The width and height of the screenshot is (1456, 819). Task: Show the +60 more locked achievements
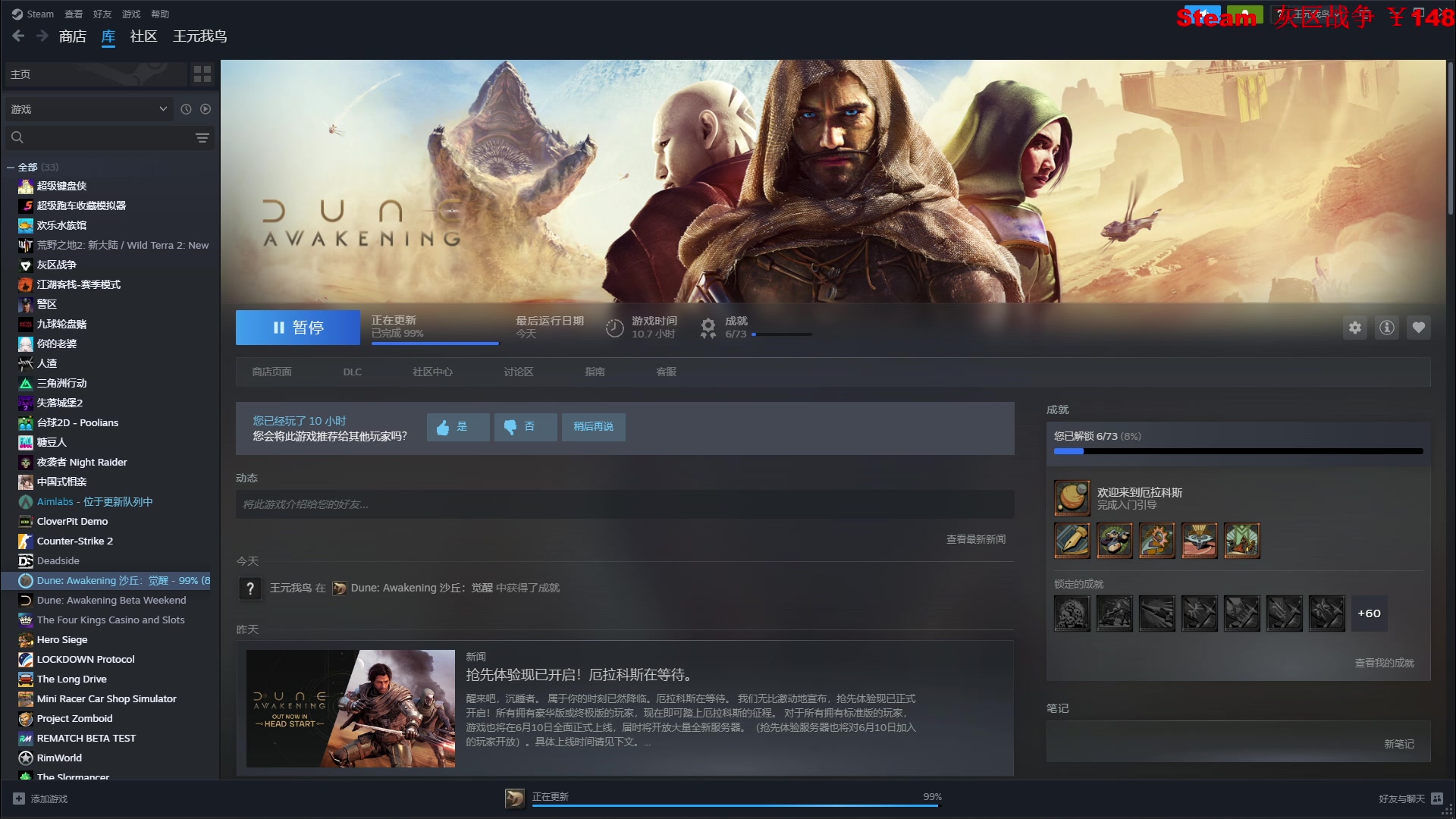click(x=1369, y=613)
